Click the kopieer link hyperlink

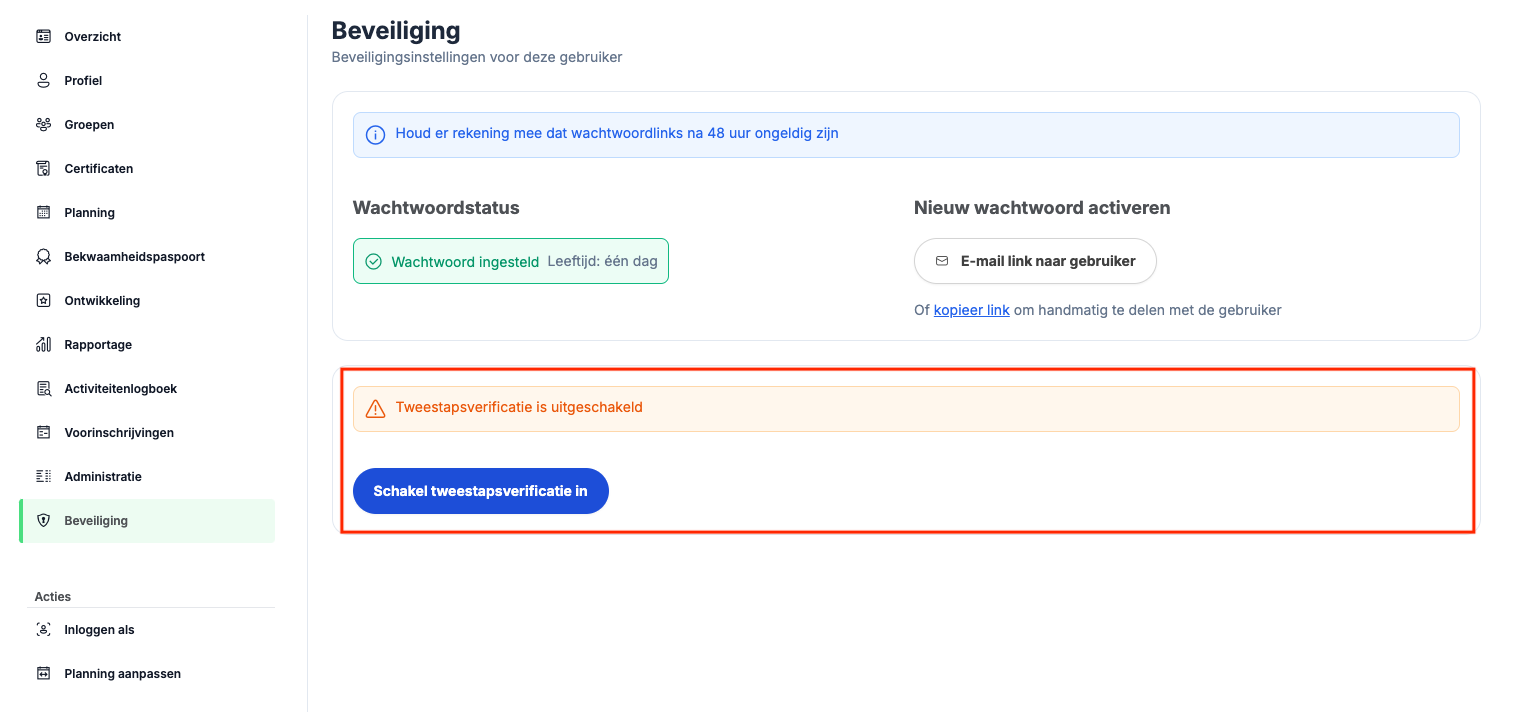pos(971,310)
